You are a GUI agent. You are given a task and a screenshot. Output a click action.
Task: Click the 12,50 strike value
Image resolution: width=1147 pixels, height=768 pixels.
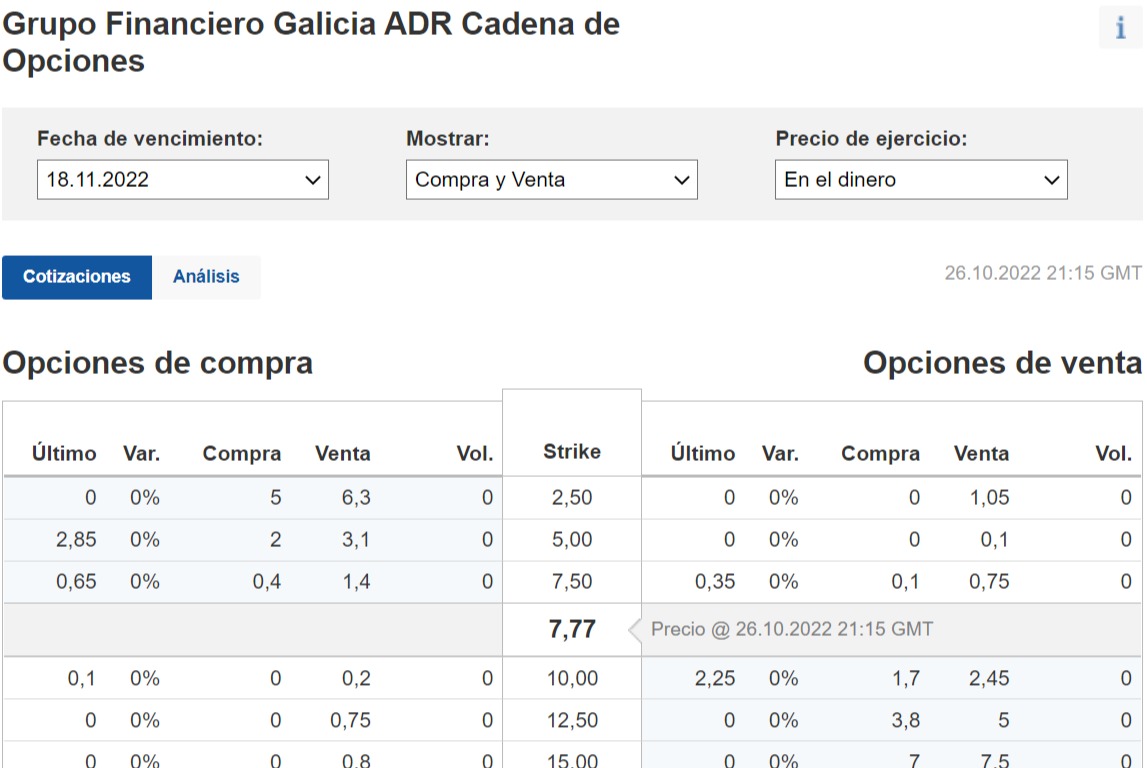(572, 721)
